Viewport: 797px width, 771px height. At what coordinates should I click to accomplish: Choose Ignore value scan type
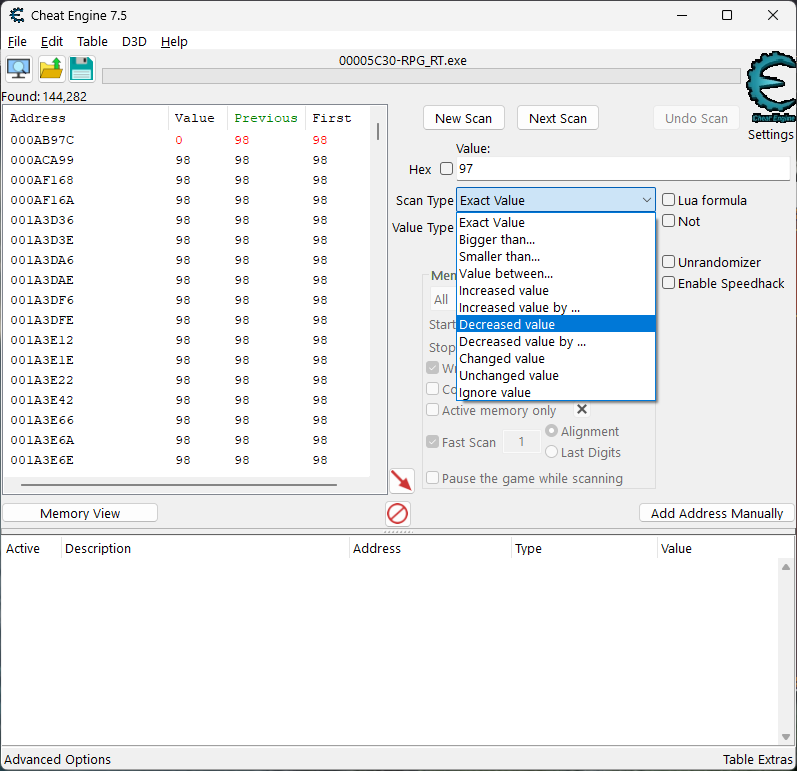pos(556,392)
